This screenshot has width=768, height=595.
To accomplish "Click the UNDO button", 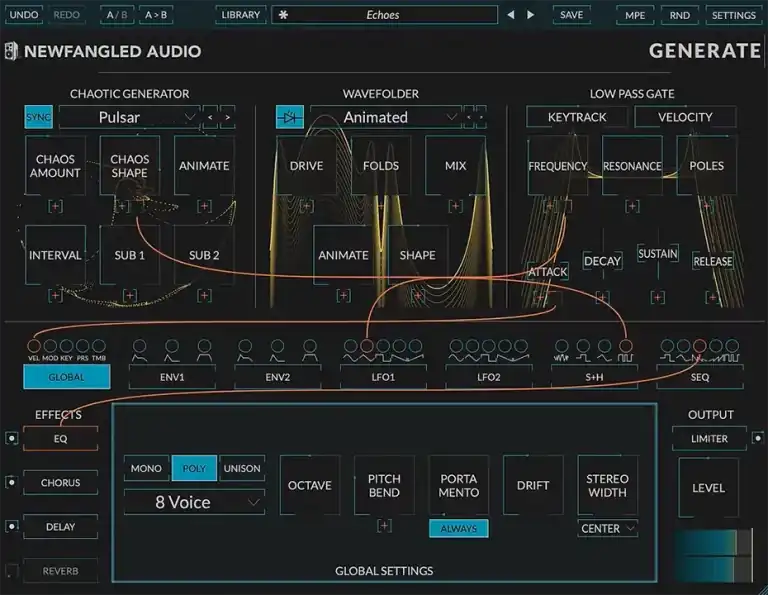I will (24, 15).
